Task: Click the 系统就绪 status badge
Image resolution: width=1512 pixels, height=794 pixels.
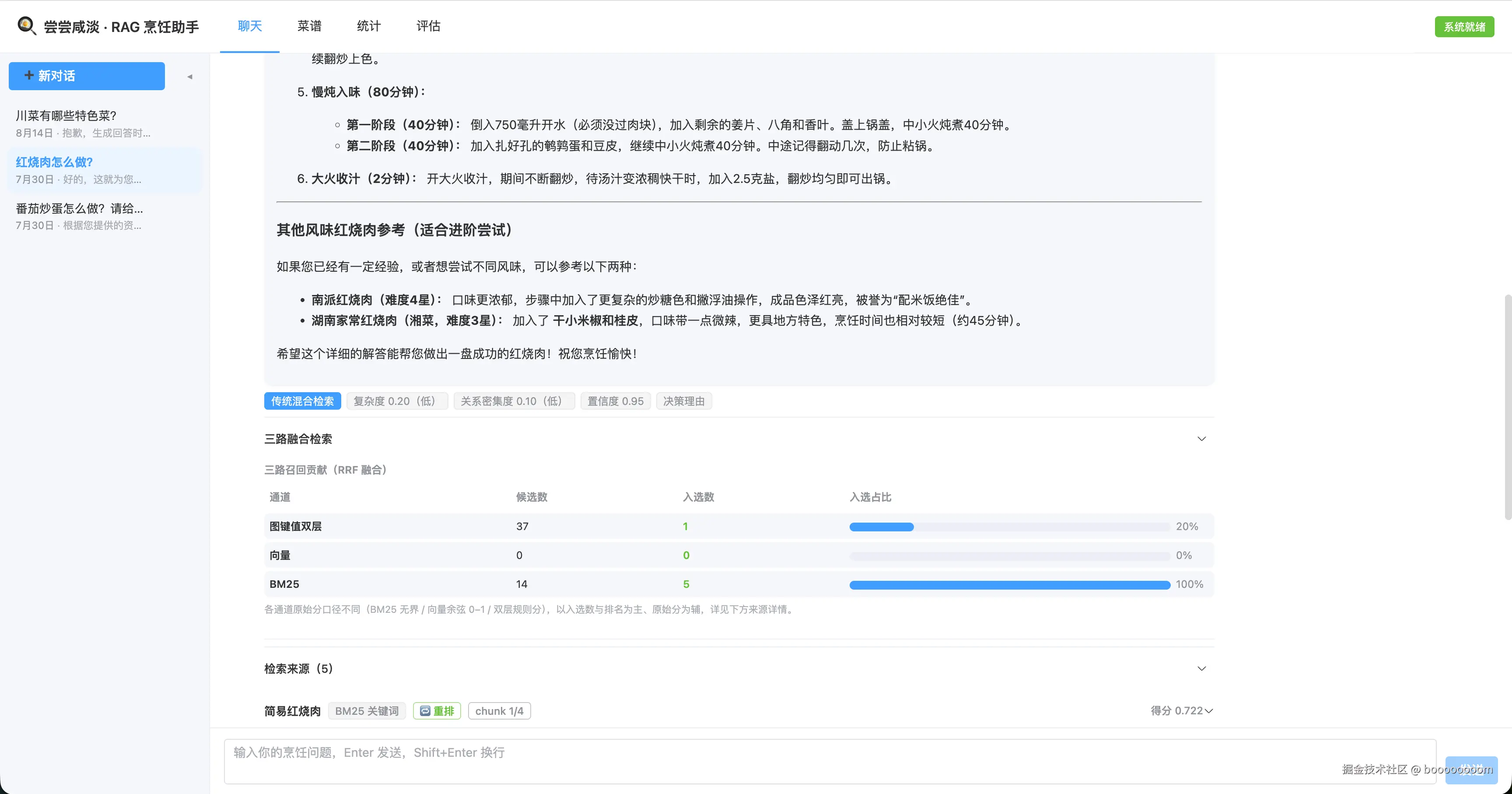Action: tap(1464, 27)
